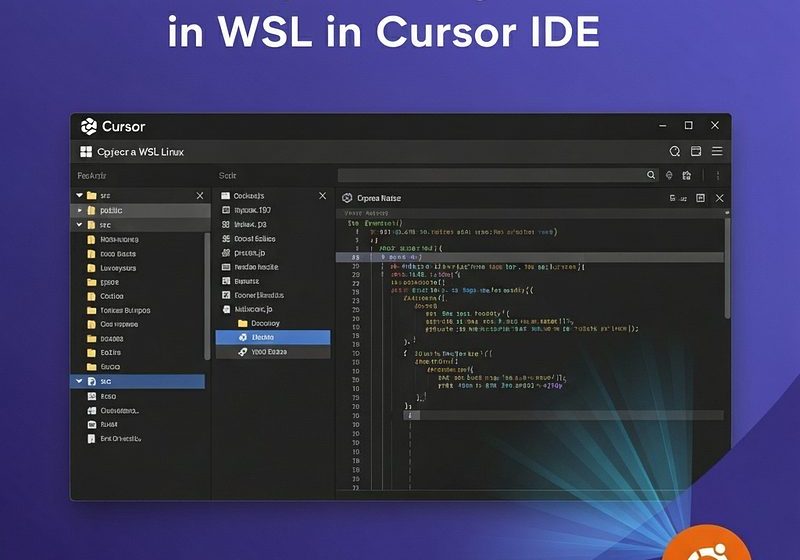The image size is (800, 560).
Task: Click the split editor icon in the editor tab bar
Action: 701,198
